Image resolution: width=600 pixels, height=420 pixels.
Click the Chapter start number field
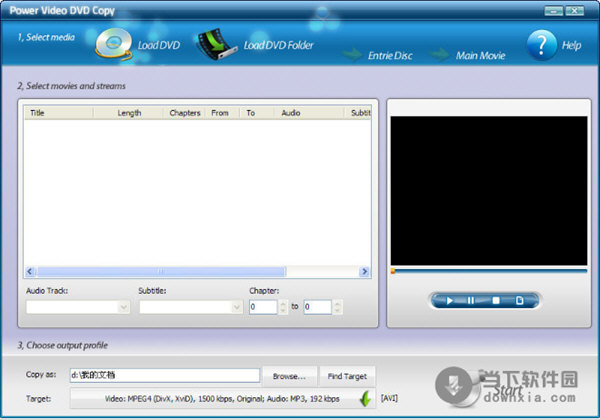point(263,307)
